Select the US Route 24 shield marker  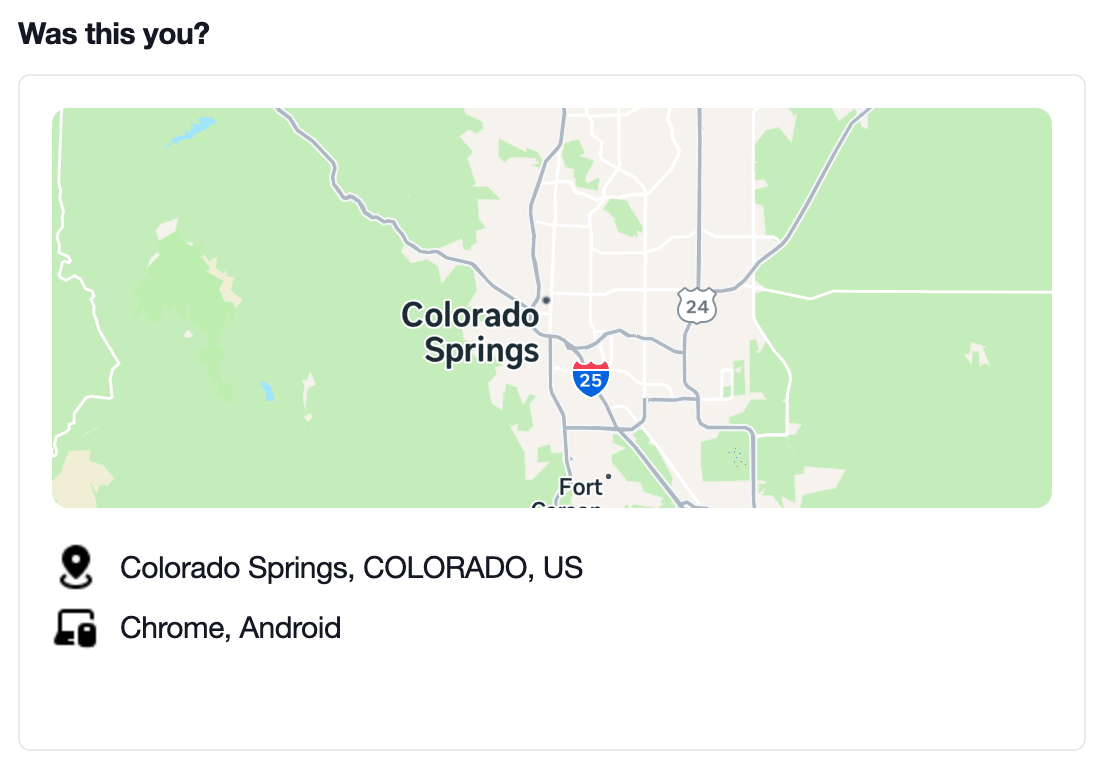pyautogui.click(x=697, y=306)
